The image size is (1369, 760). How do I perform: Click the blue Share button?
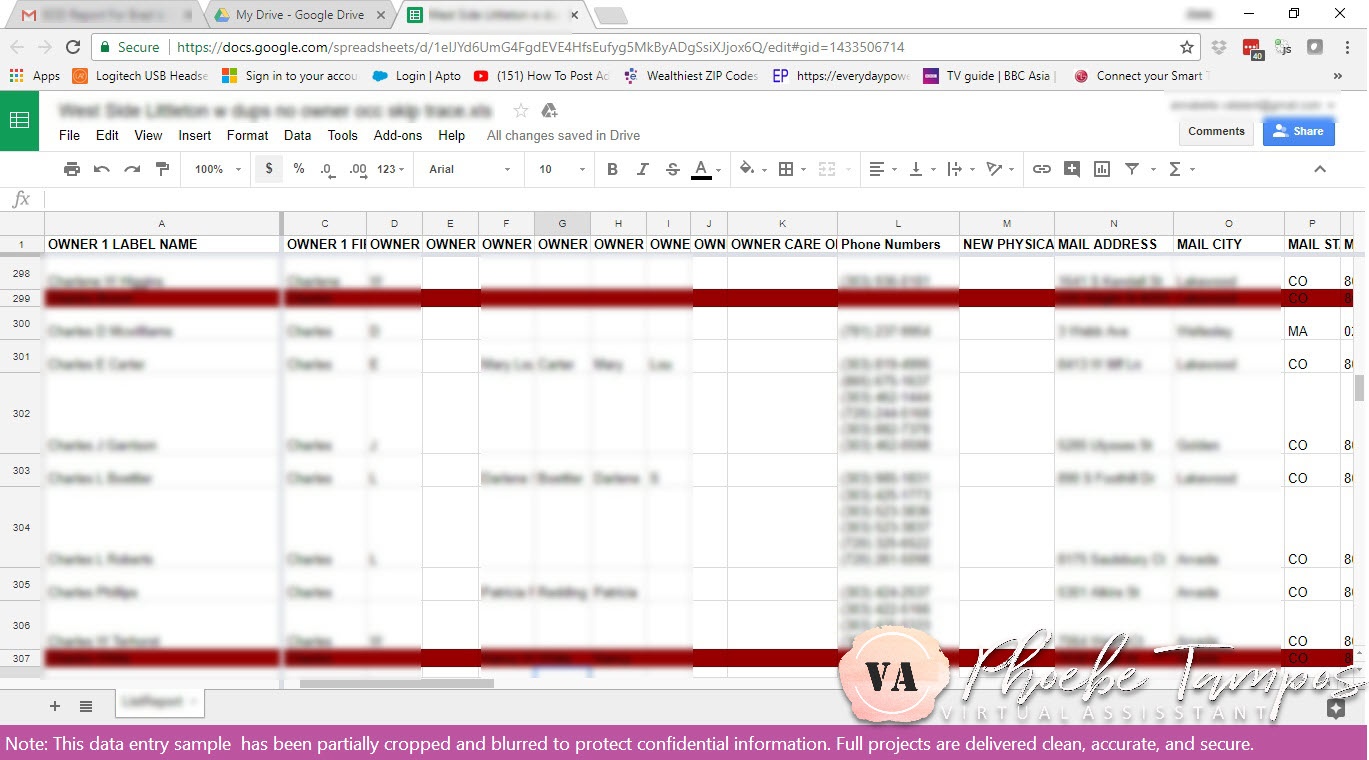[x=1298, y=131]
